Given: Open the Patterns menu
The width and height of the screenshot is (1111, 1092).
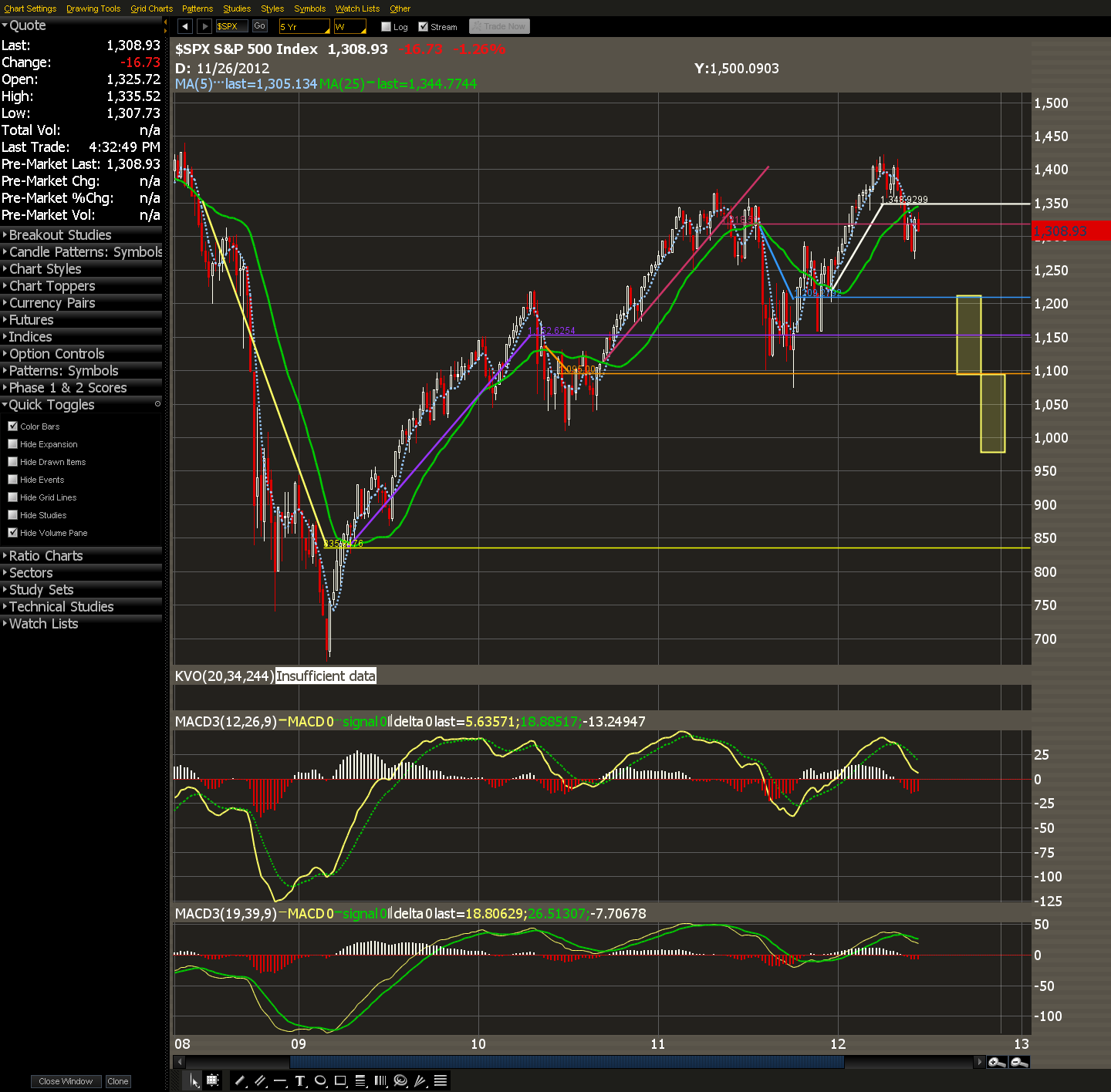Looking at the screenshot, I should (x=198, y=8).
